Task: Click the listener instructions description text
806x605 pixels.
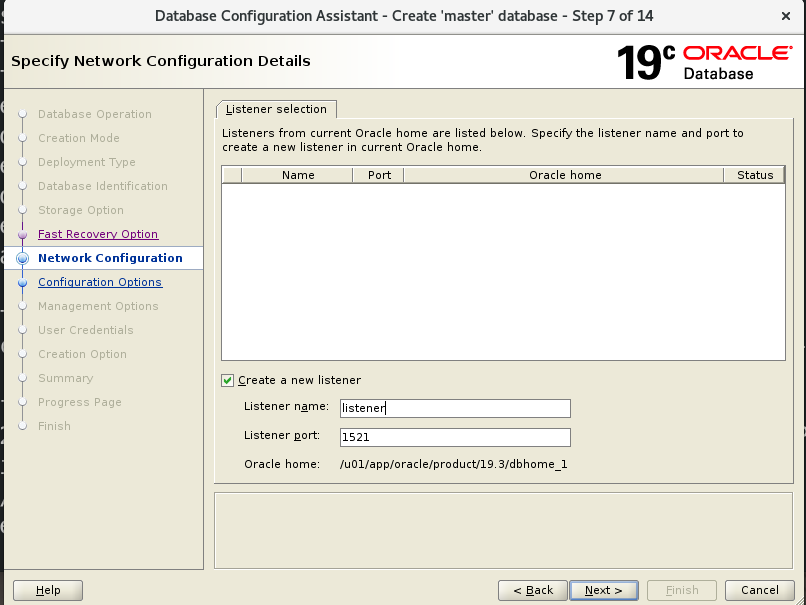Action: tap(483, 140)
